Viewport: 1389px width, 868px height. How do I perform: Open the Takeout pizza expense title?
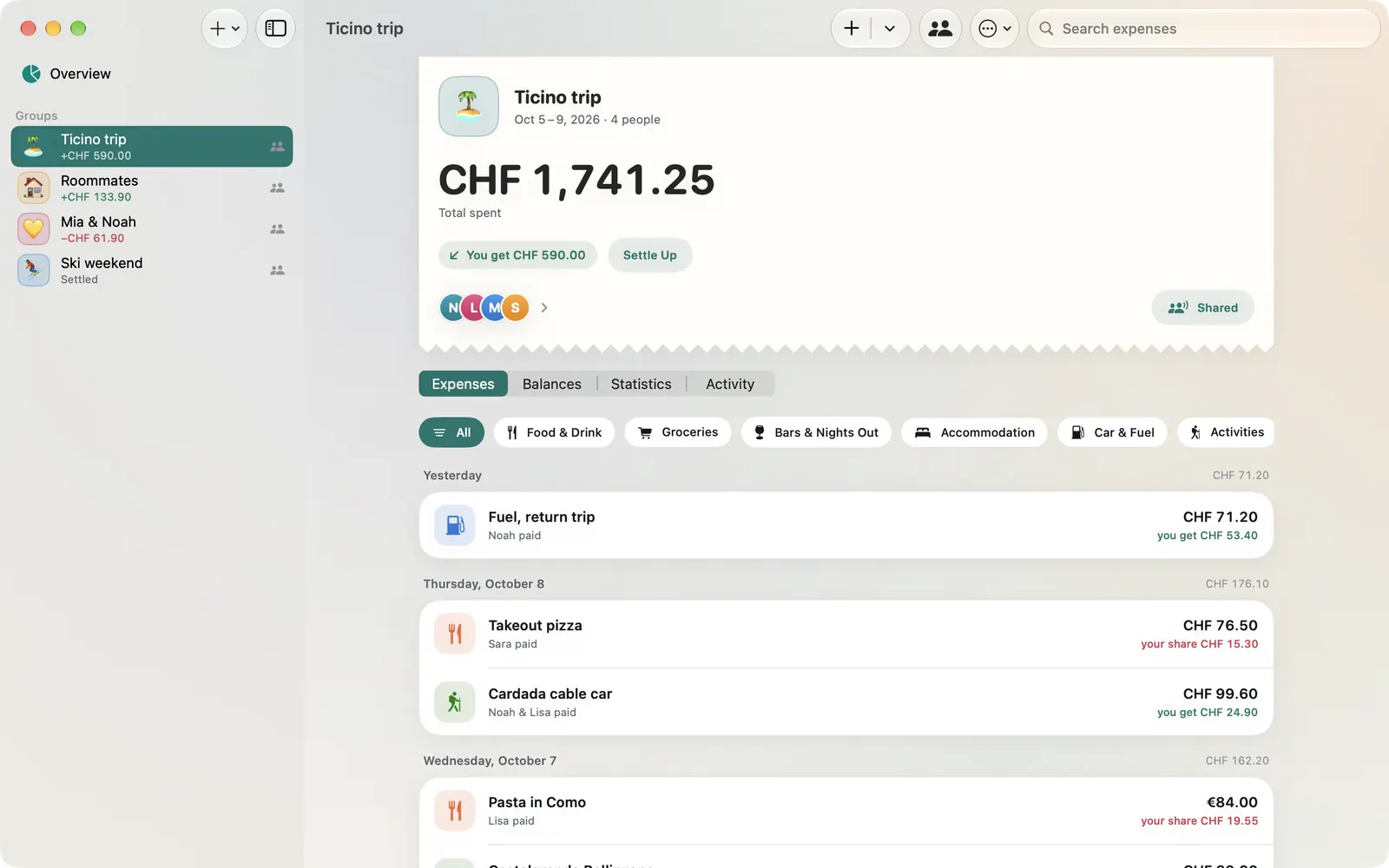coord(535,626)
